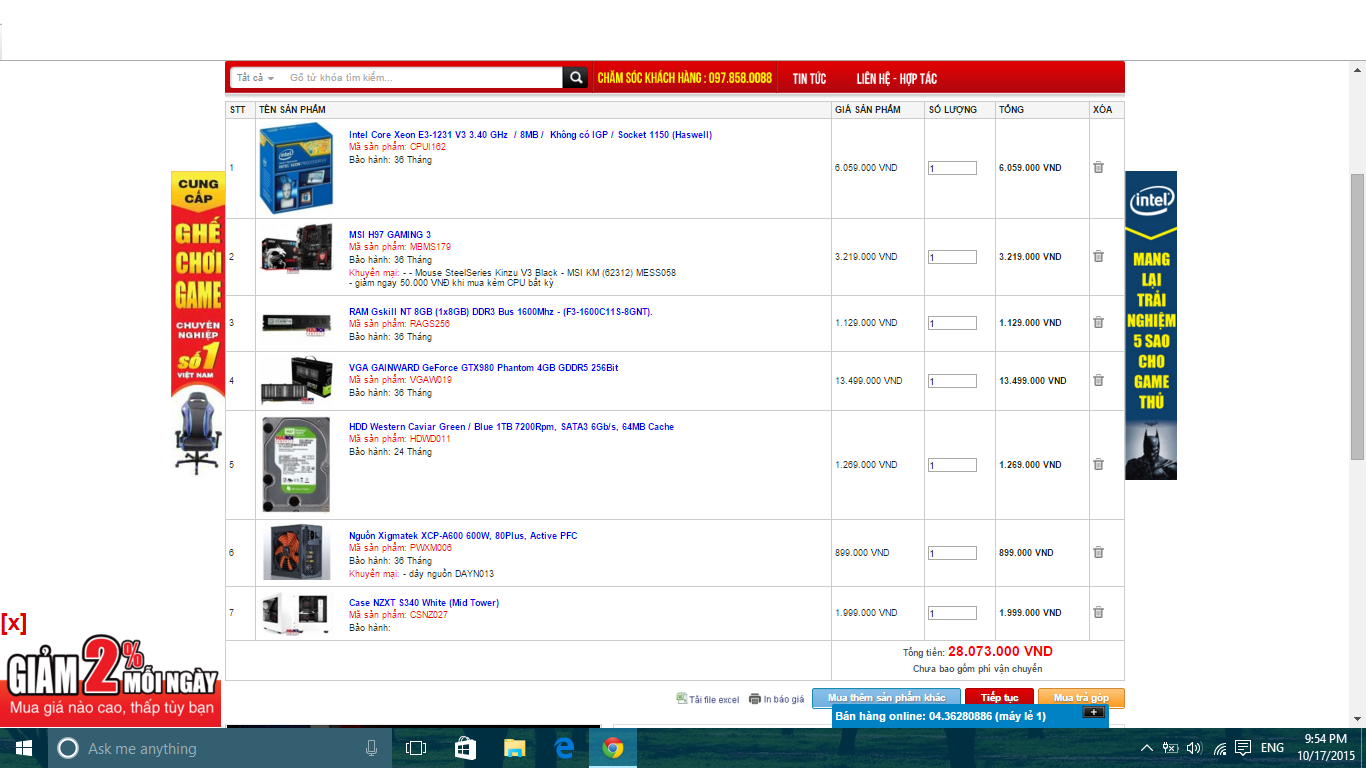Delete the Intel Core Xeon E3-1231 row
The height and width of the screenshot is (768, 1366).
coord(1098,168)
